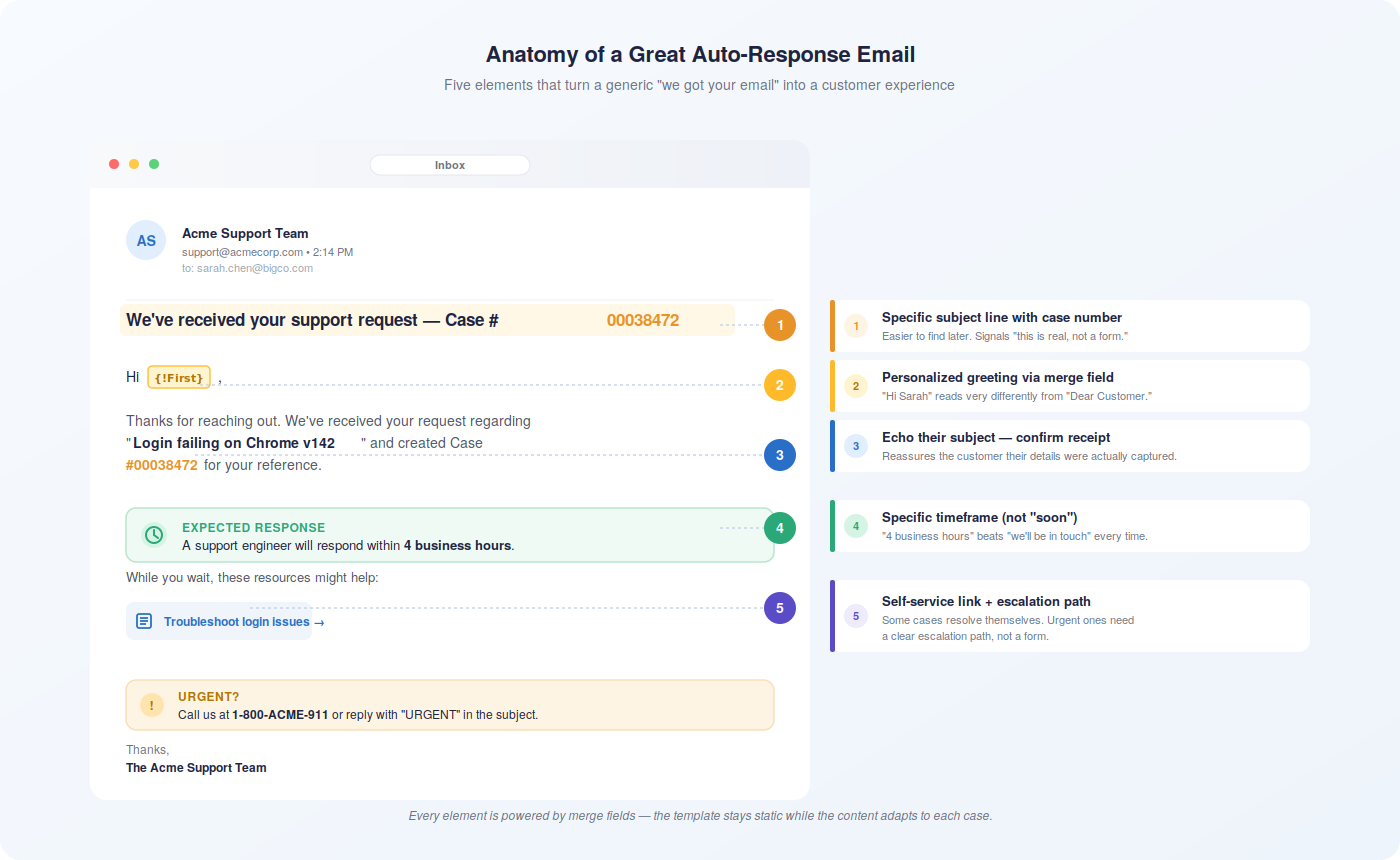Click blue callout marker number 3
Screen dimensions: 1400x860
coord(780,455)
